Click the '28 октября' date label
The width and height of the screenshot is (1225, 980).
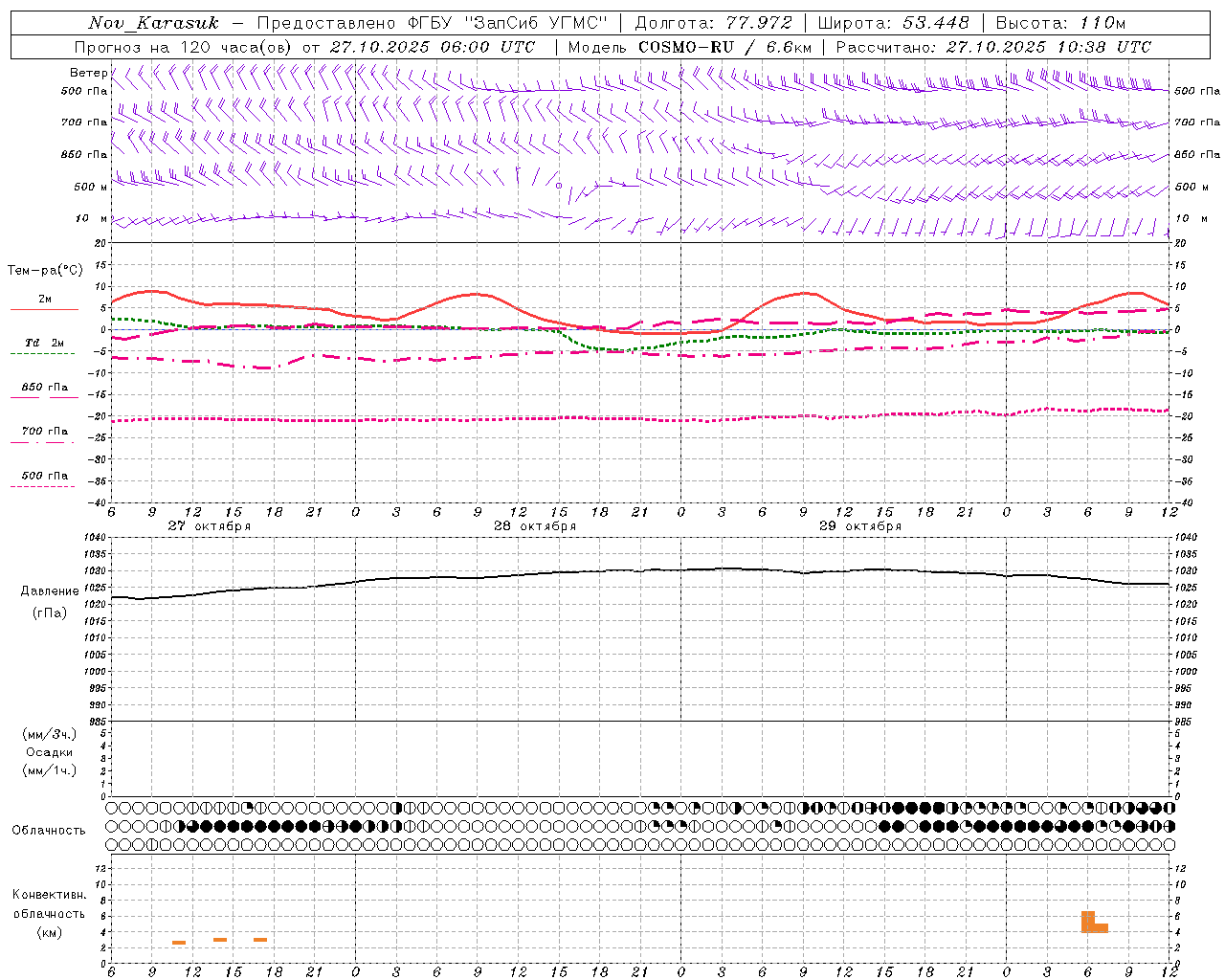pyautogui.click(x=535, y=526)
